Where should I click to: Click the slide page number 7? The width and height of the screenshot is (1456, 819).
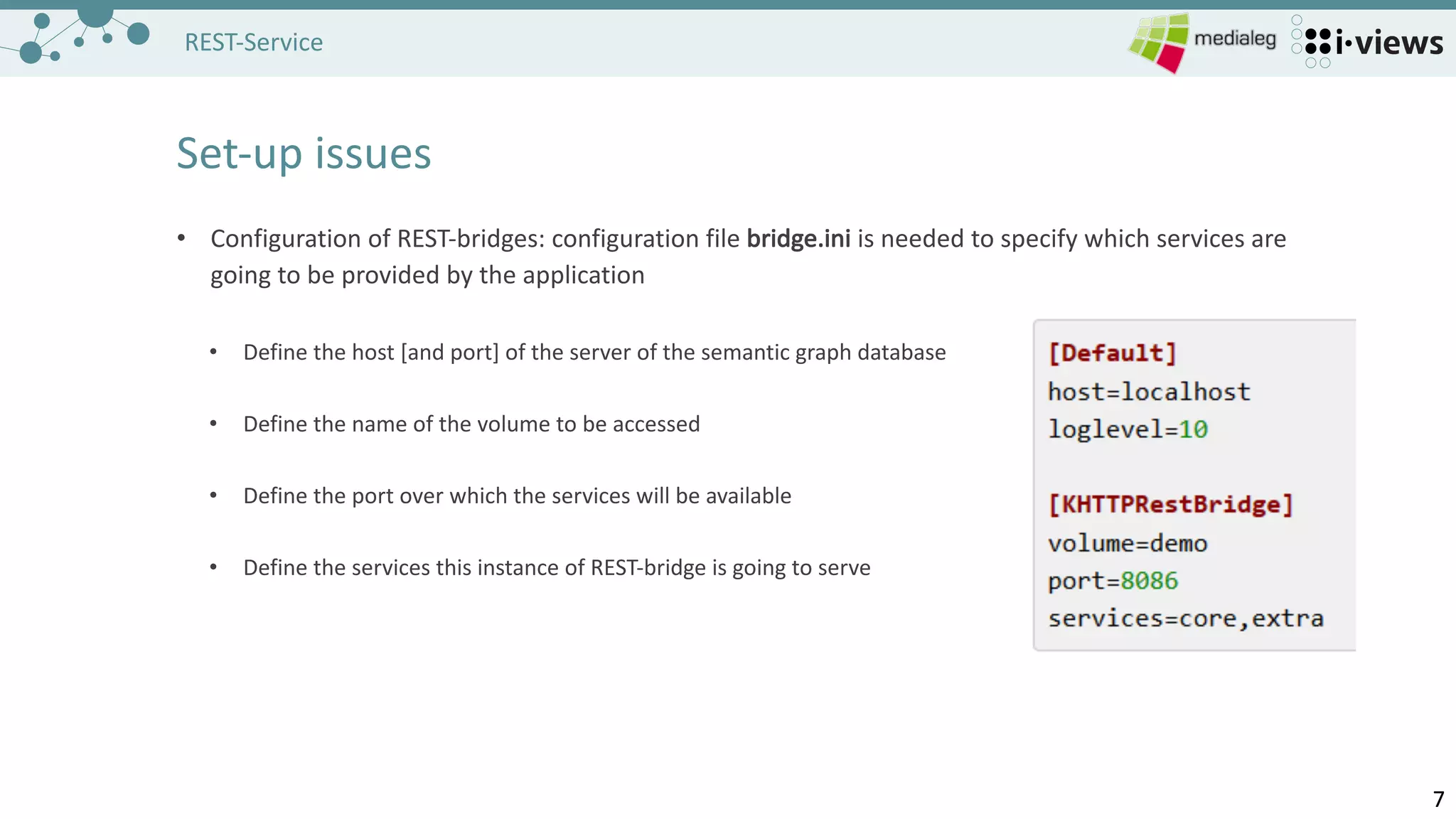pos(1438,799)
